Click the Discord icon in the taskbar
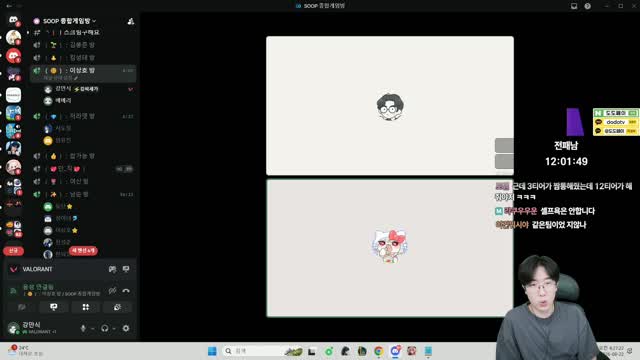The height and width of the screenshot is (360, 640). 395,351
